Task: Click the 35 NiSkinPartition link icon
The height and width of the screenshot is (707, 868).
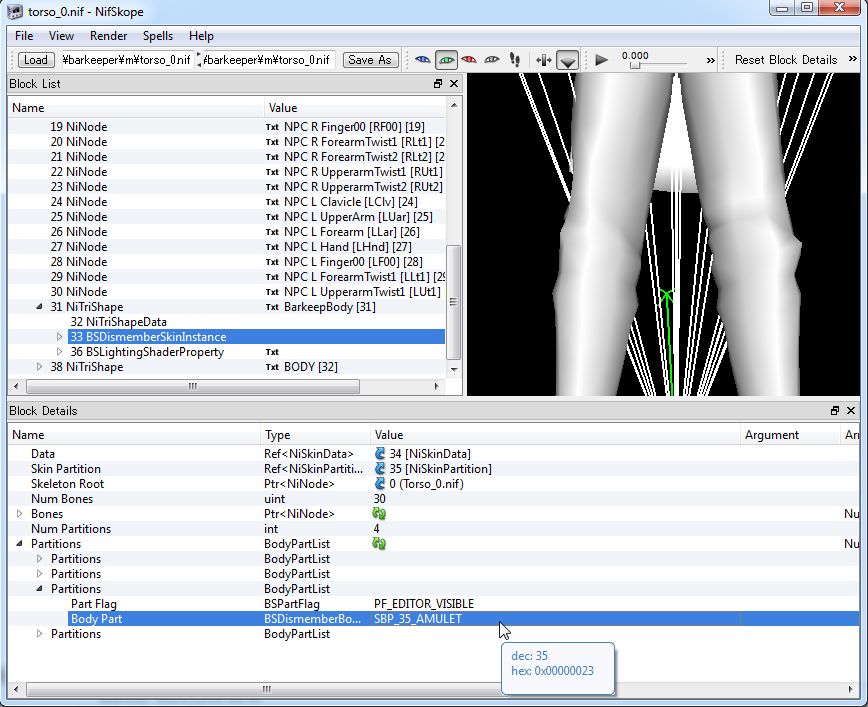Action: (x=380, y=468)
